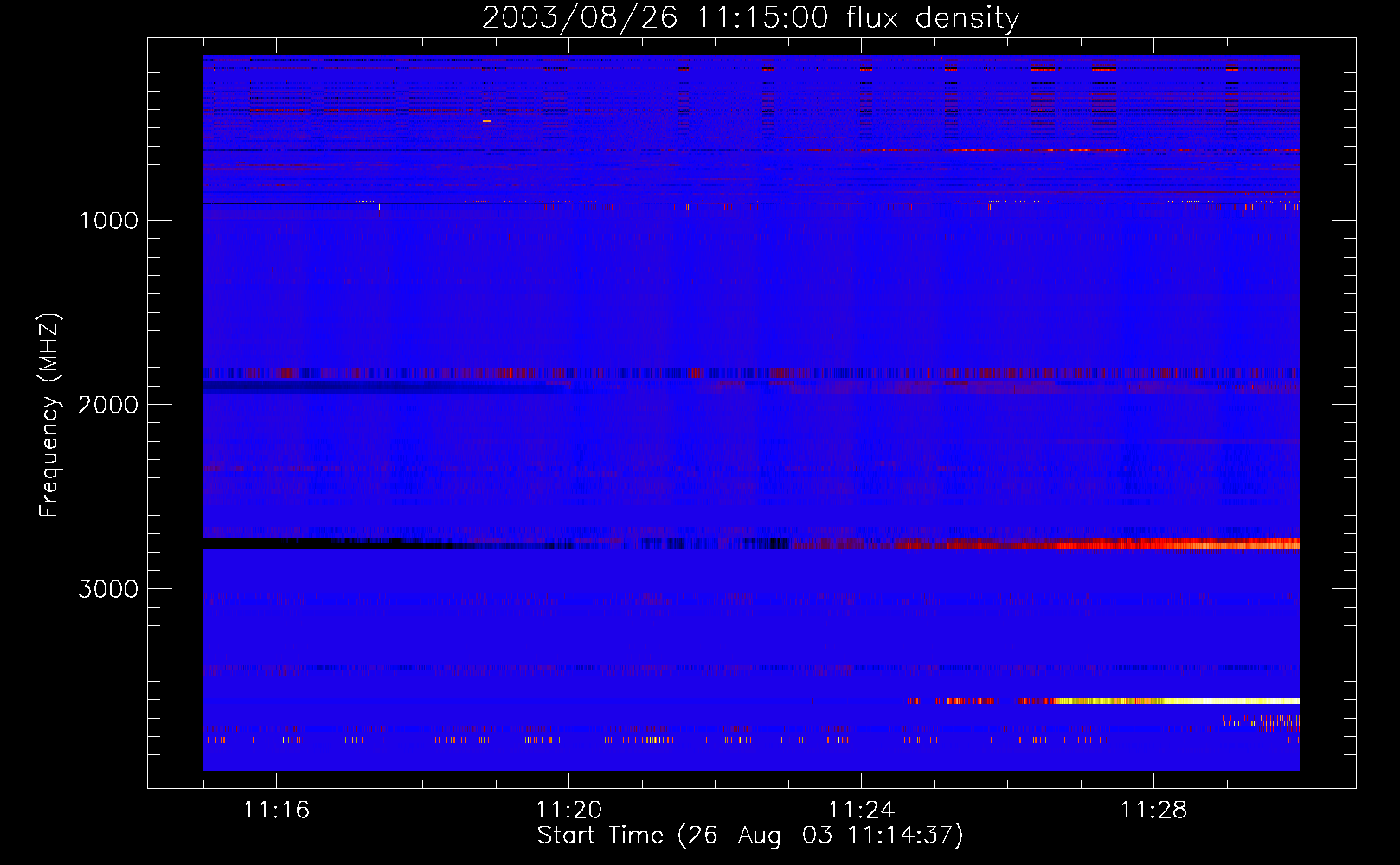Click the 11:20 time tick label

pos(568,811)
